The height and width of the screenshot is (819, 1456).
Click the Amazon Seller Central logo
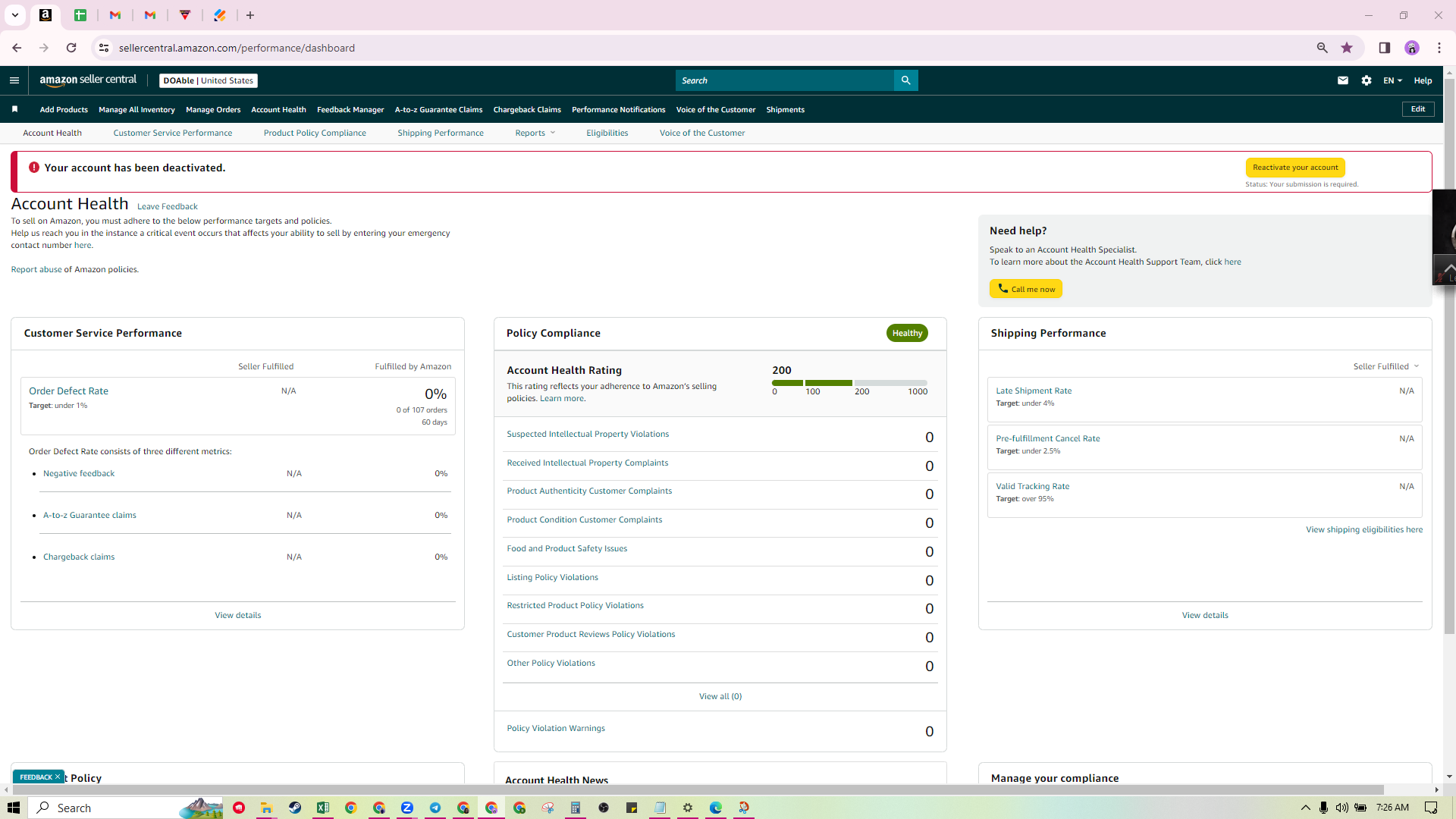pos(88,80)
